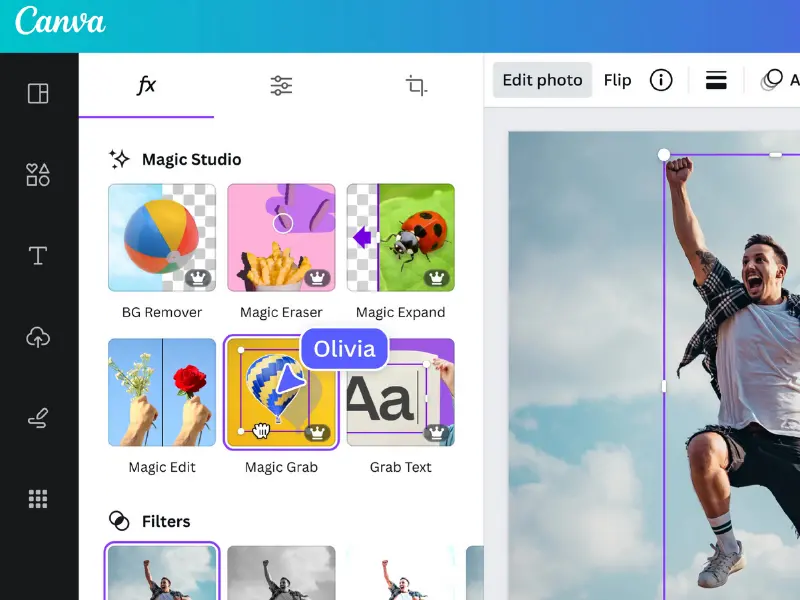Select the Text tool in sidebar
Viewport: 800px width, 600px height.
tap(38, 256)
